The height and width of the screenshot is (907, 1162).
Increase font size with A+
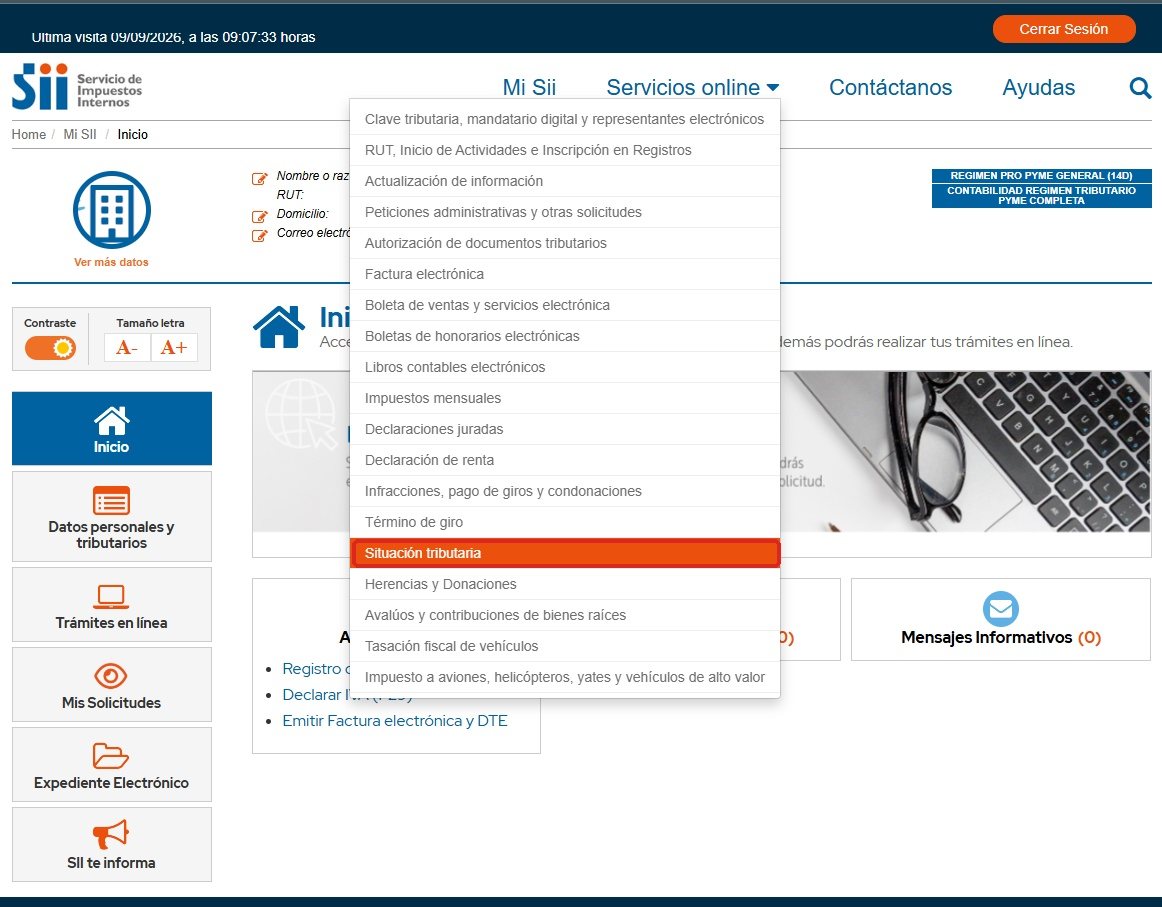(x=174, y=348)
